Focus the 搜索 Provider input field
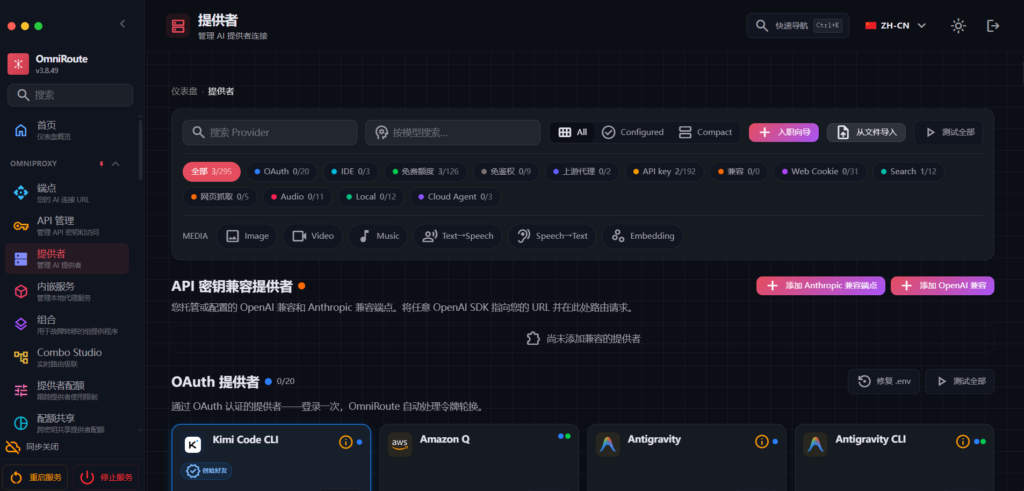The image size is (1024, 491). click(270, 132)
